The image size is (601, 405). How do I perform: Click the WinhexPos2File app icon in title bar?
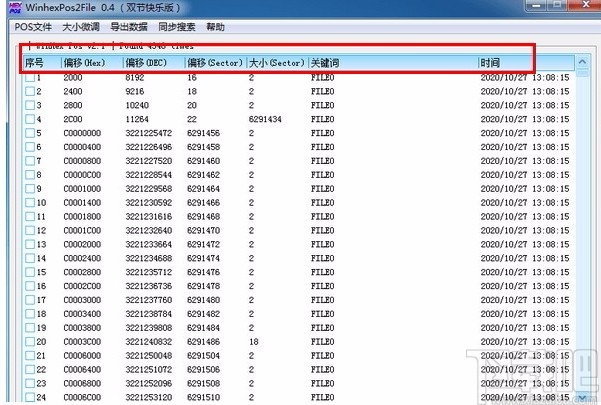click(15, 7)
